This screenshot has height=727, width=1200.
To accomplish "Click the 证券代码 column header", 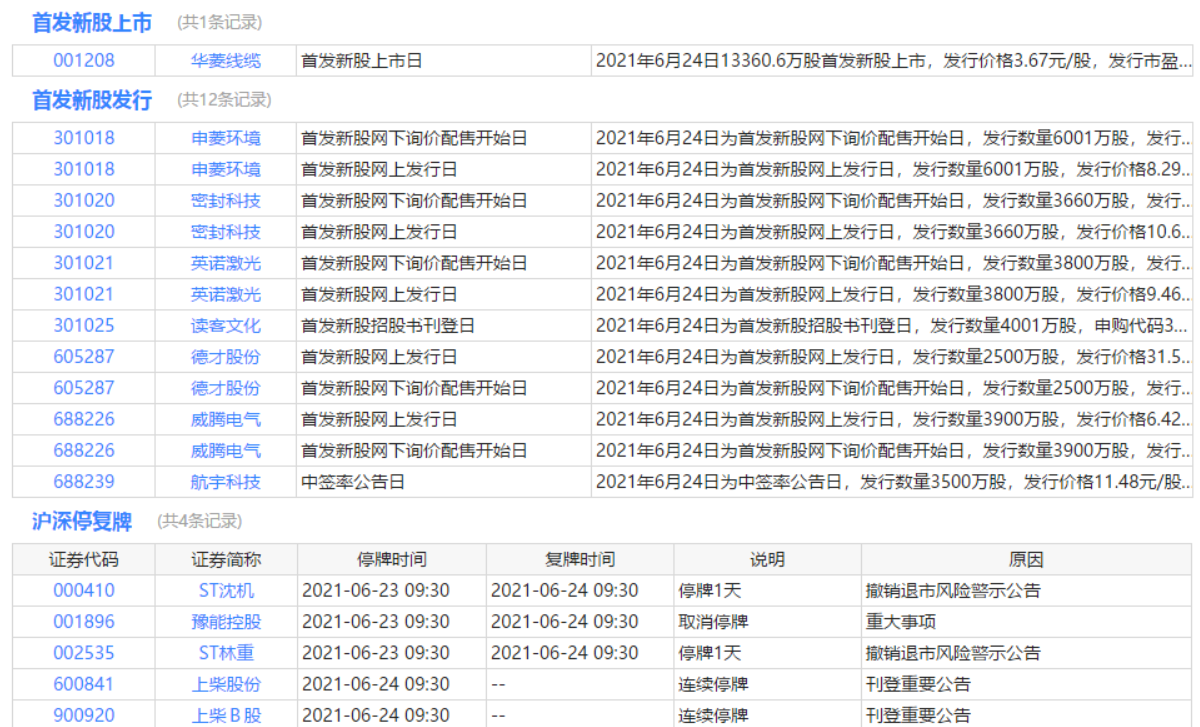I will pyautogui.click(x=84, y=560).
